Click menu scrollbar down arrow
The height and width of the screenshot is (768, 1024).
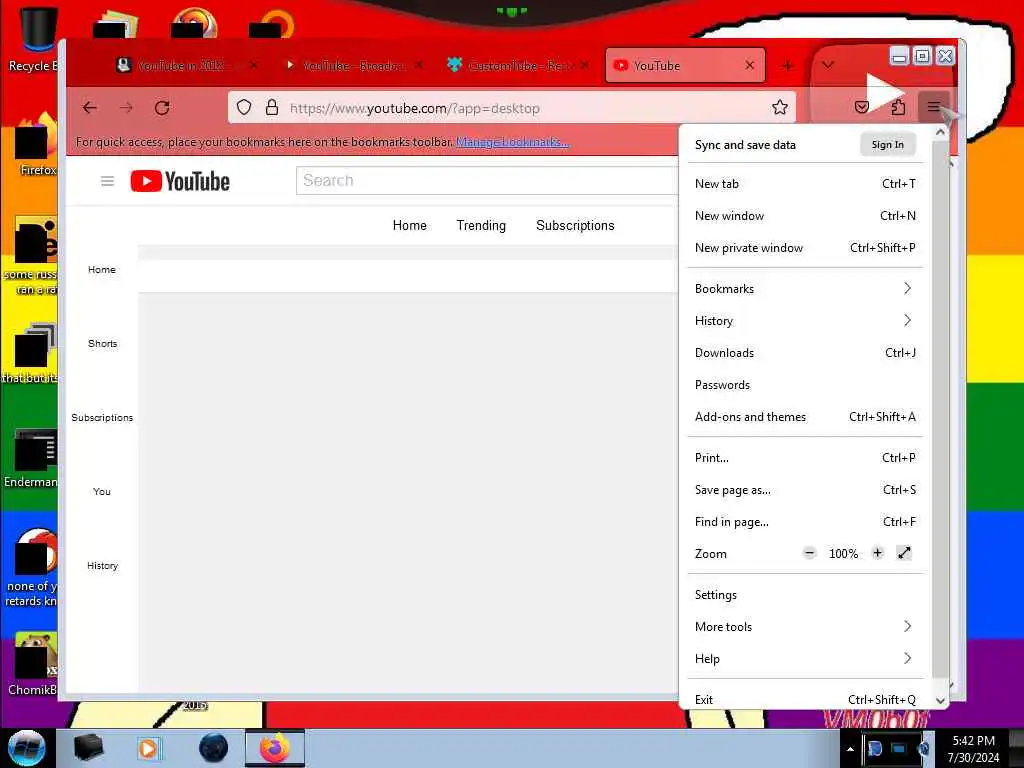940,700
